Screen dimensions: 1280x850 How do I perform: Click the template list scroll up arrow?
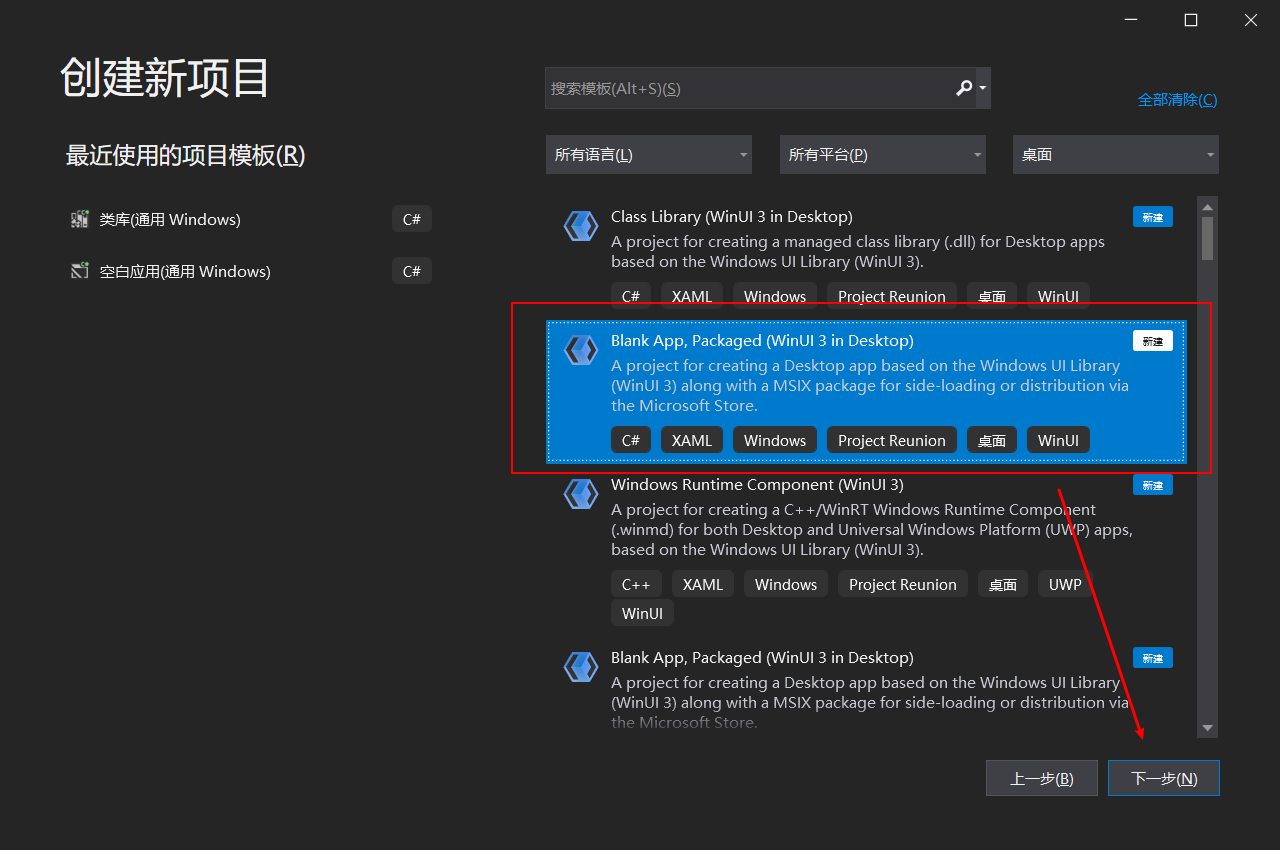coord(1208,205)
